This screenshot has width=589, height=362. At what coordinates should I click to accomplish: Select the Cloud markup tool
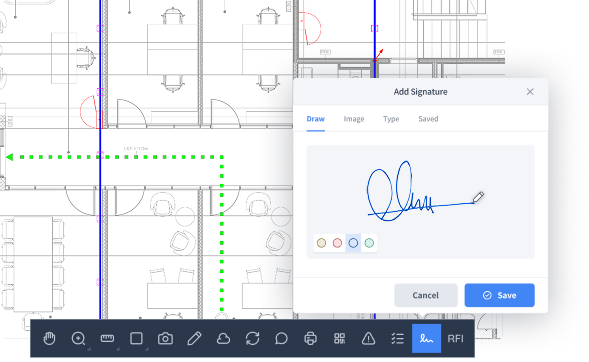224,339
